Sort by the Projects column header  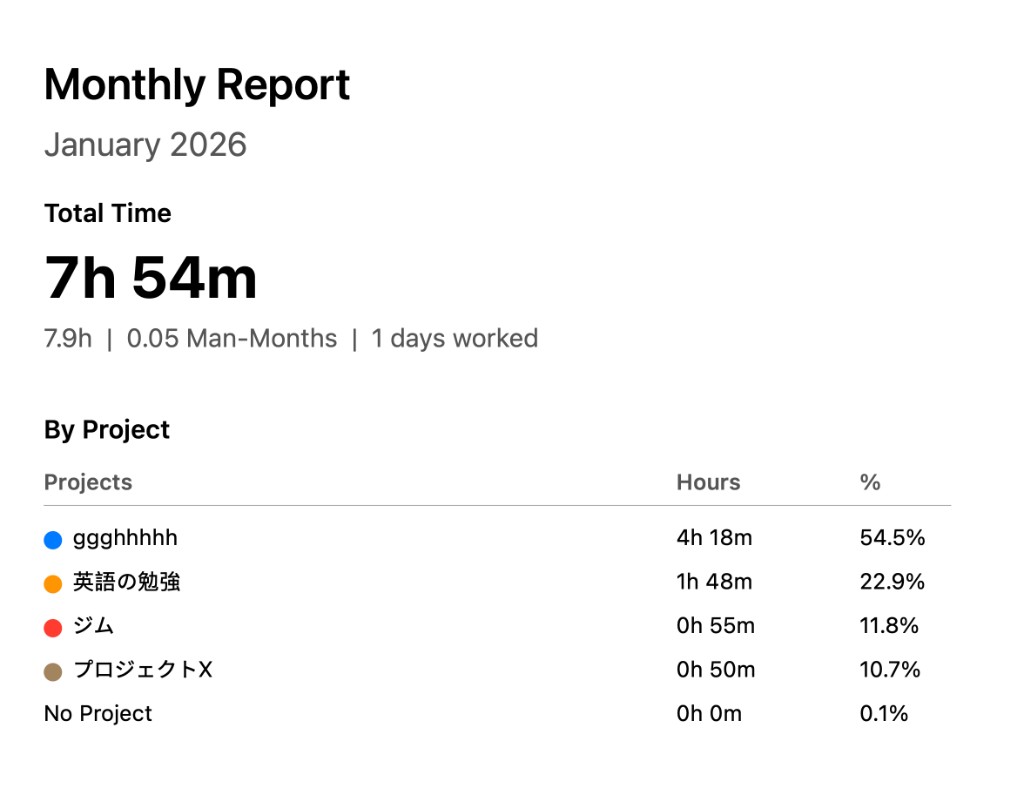(x=88, y=482)
